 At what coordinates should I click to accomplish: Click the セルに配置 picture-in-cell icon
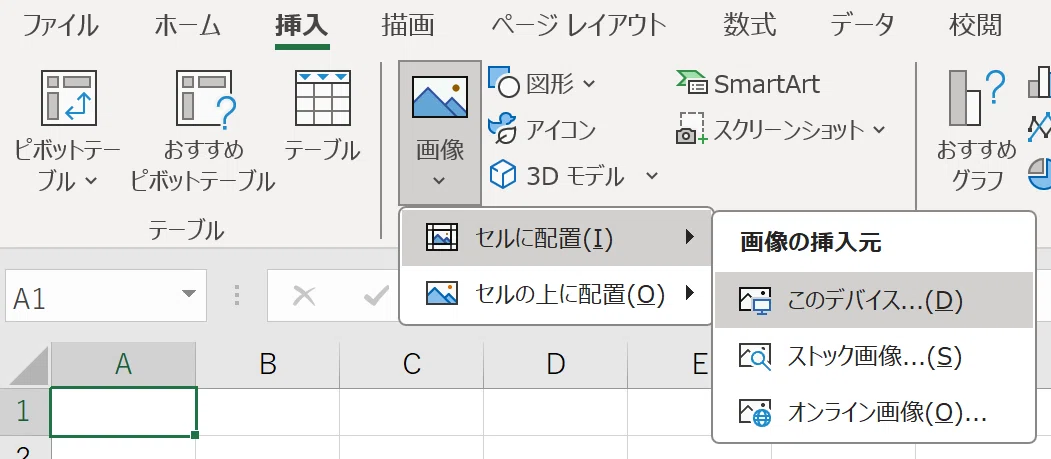pyautogui.click(x=442, y=237)
